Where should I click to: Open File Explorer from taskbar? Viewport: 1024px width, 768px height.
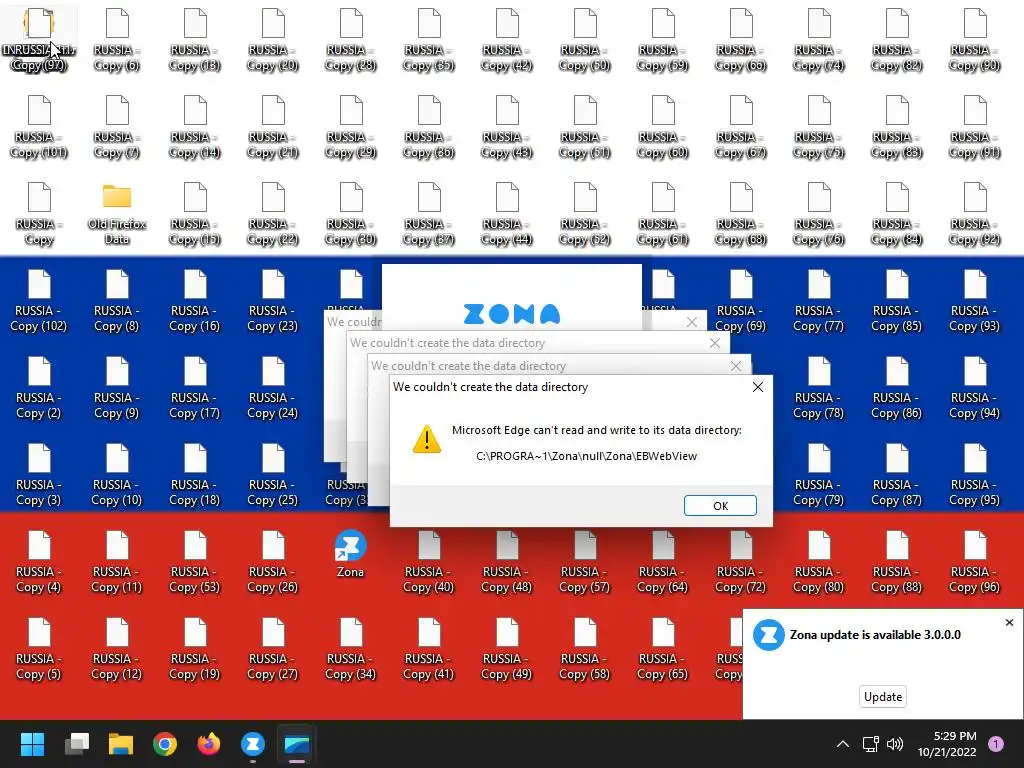click(121, 744)
